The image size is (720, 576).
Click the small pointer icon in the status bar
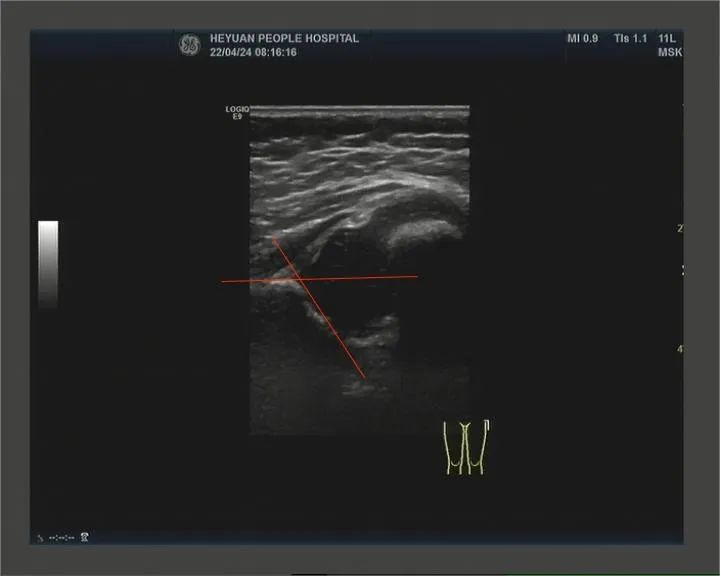click(41, 538)
